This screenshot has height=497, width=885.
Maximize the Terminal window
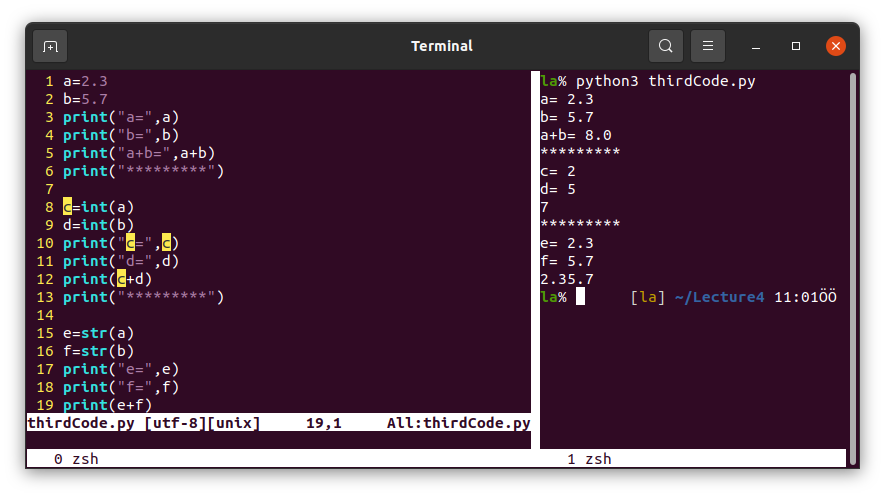[x=796, y=46]
